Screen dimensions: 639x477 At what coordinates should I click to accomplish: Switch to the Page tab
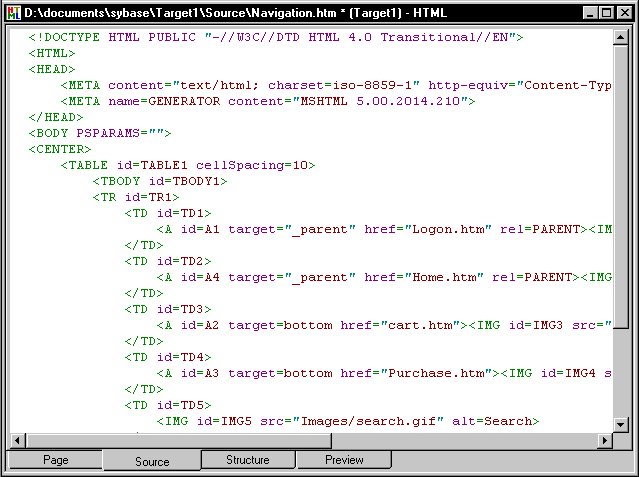coord(55,460)
